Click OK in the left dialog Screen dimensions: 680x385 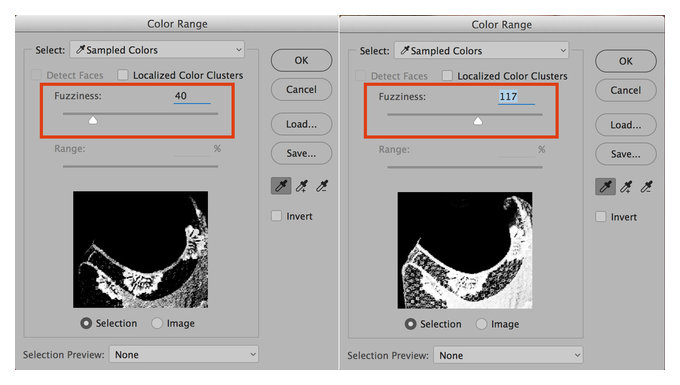point(301,60)
